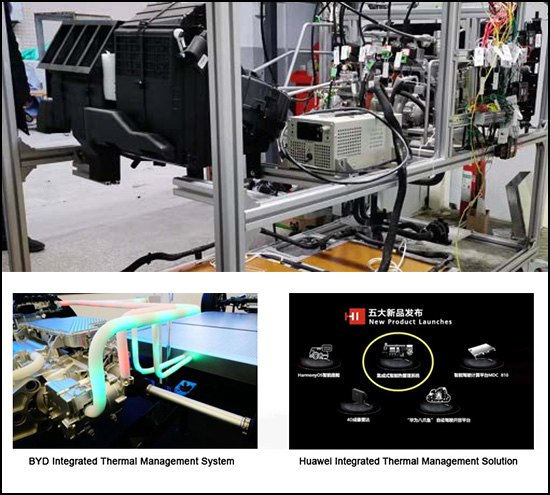The height and width of the screenshot is (495, 550).
Task: Click the label containing 'MDC 810'
Action: tap(481, 375)
